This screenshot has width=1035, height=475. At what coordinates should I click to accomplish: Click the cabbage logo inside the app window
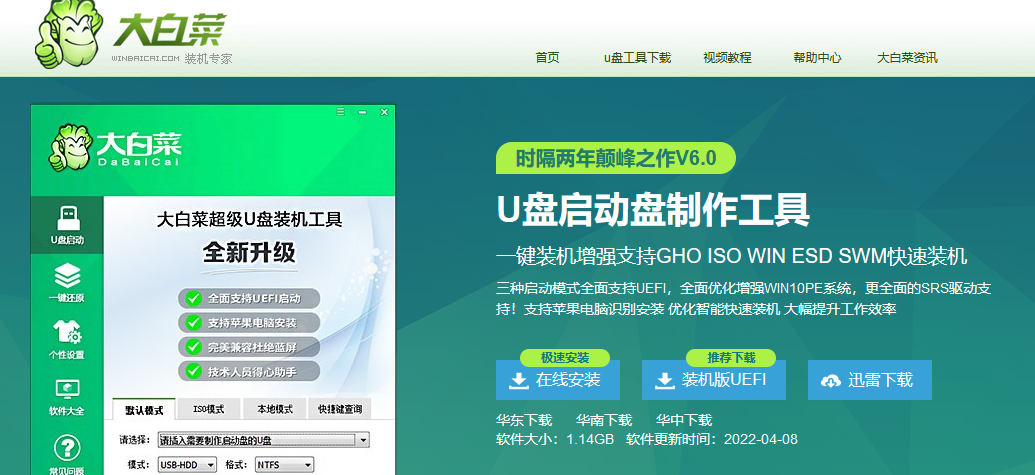click(x=68, y=150)
